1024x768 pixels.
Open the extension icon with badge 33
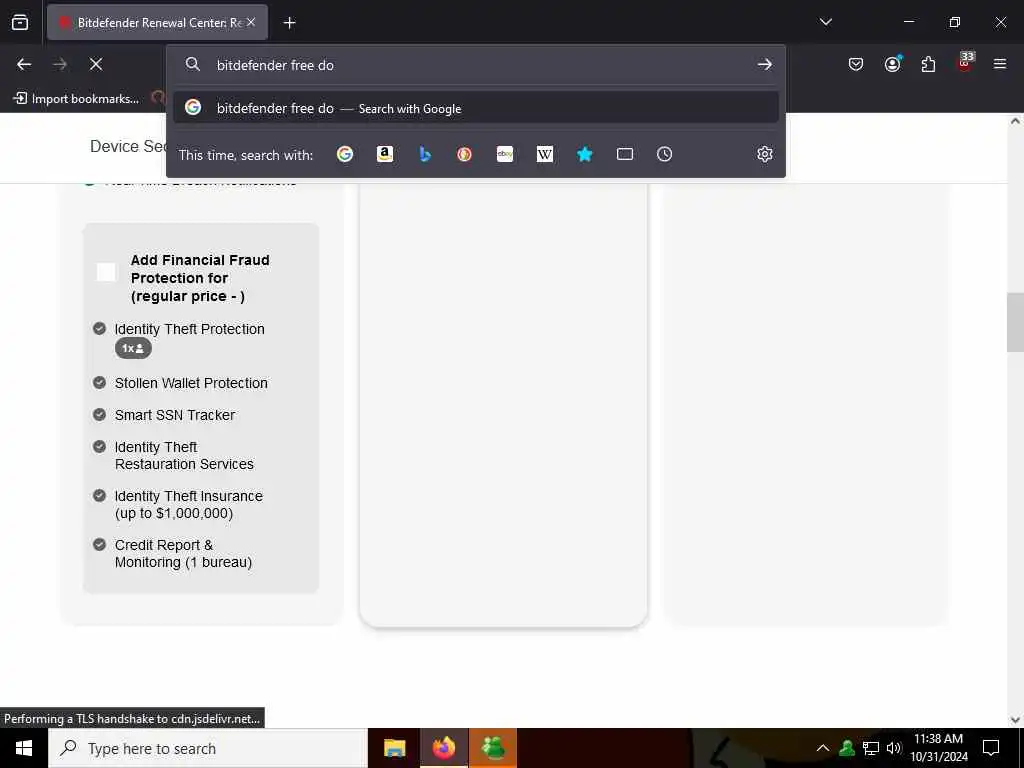pos(965,63)
